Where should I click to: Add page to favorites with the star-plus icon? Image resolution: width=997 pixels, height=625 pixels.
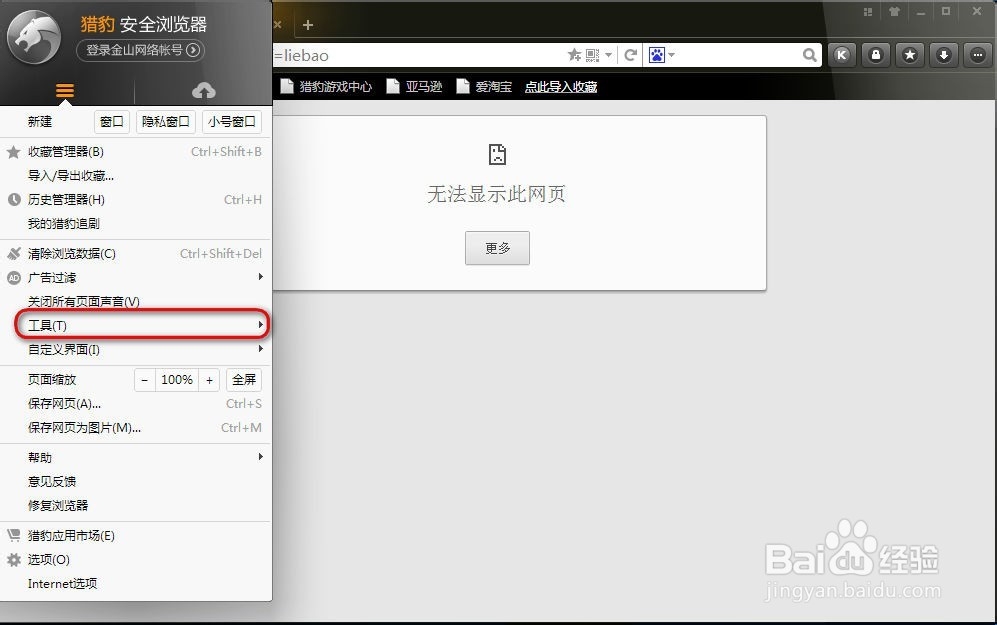[x=572, y=55]
